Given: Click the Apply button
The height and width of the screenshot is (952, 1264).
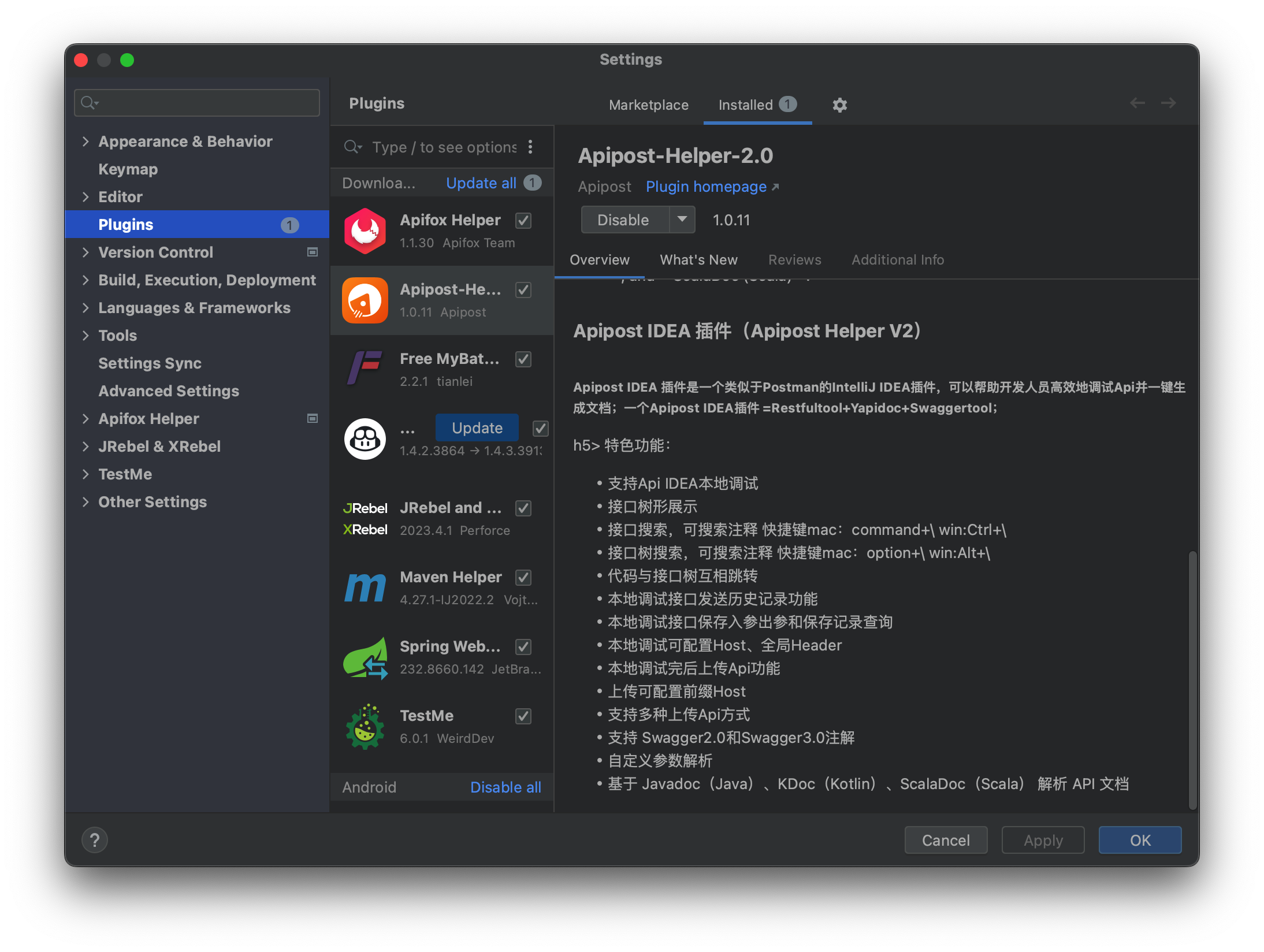Looking at the screenshot, I should 1043,840.
